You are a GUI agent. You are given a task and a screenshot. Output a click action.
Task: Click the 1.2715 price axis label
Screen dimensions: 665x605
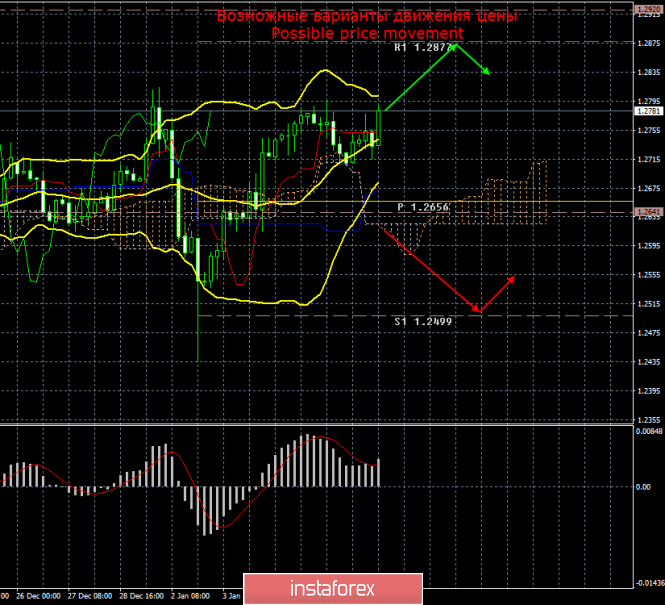pos(649,159)
